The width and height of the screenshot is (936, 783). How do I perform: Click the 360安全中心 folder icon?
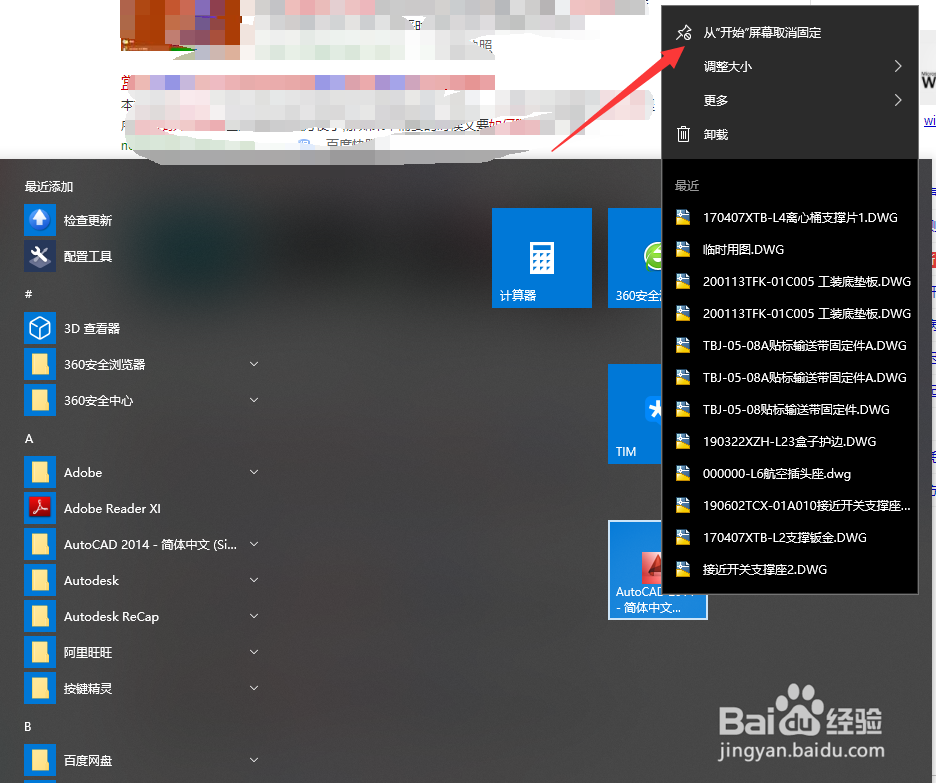point(40,400)
